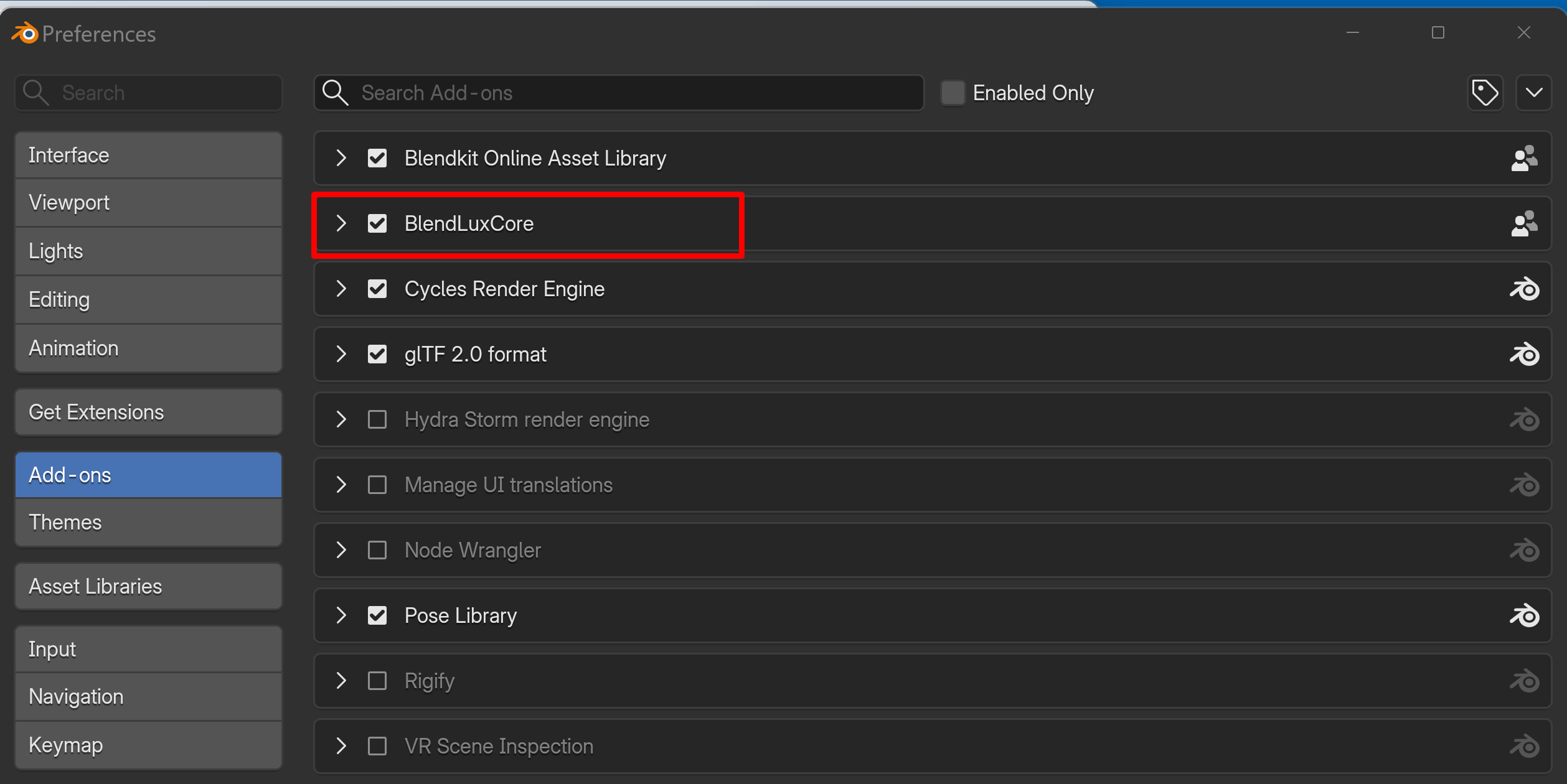The width and height of the screenshot is (1567, 784).
Task: Click the Blender logo in title bar
Action: (x=26, y=32)
